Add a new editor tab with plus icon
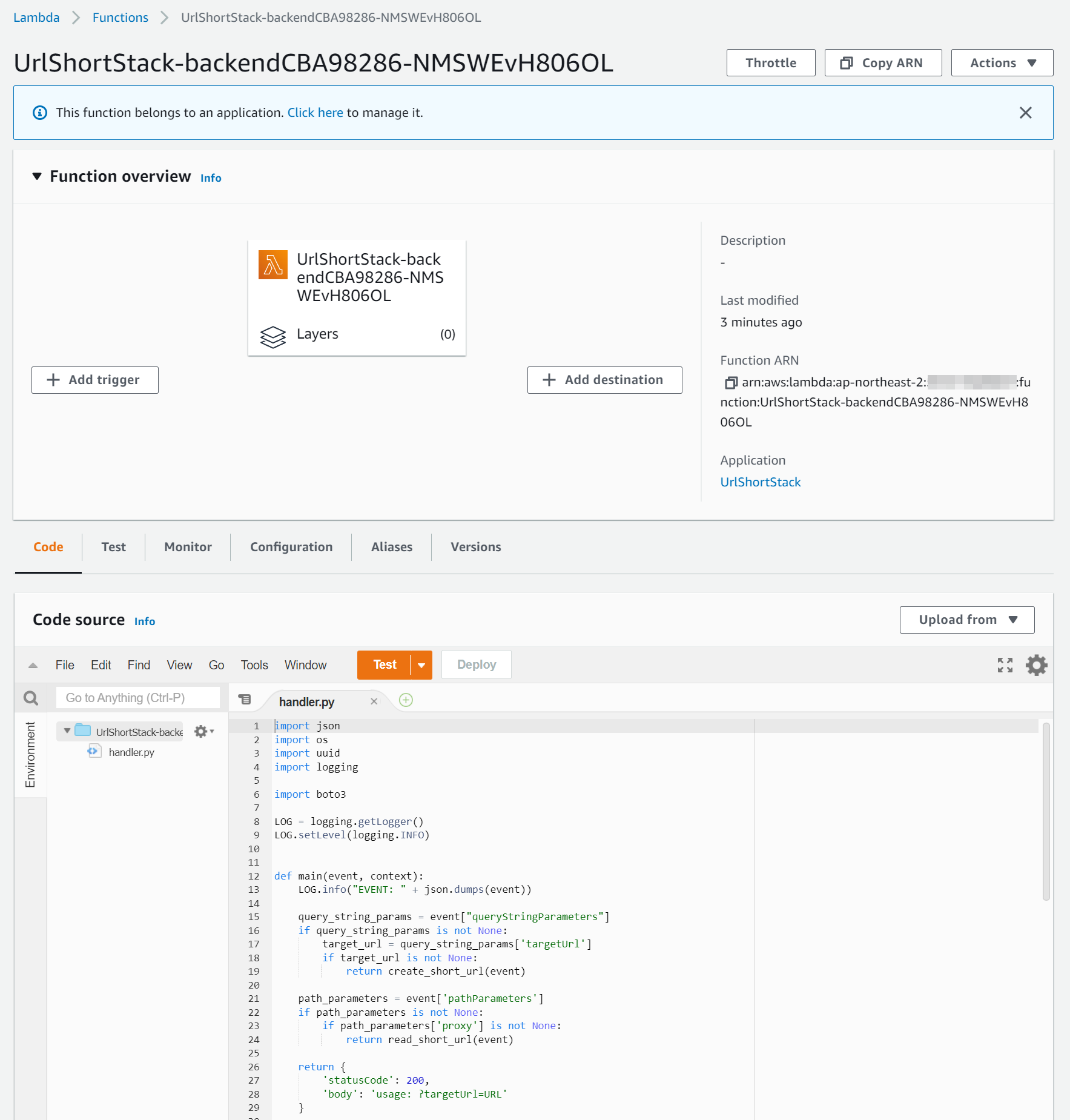 tap(406, 700)
